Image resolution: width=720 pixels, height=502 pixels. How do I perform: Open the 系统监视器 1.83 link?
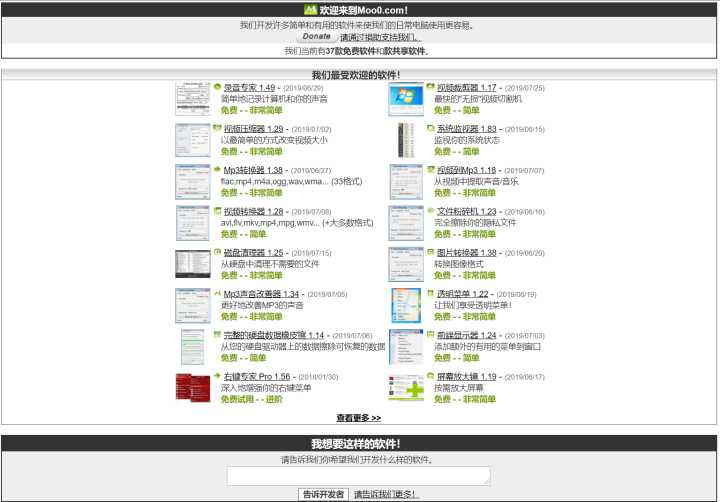(x=467, y=129)
